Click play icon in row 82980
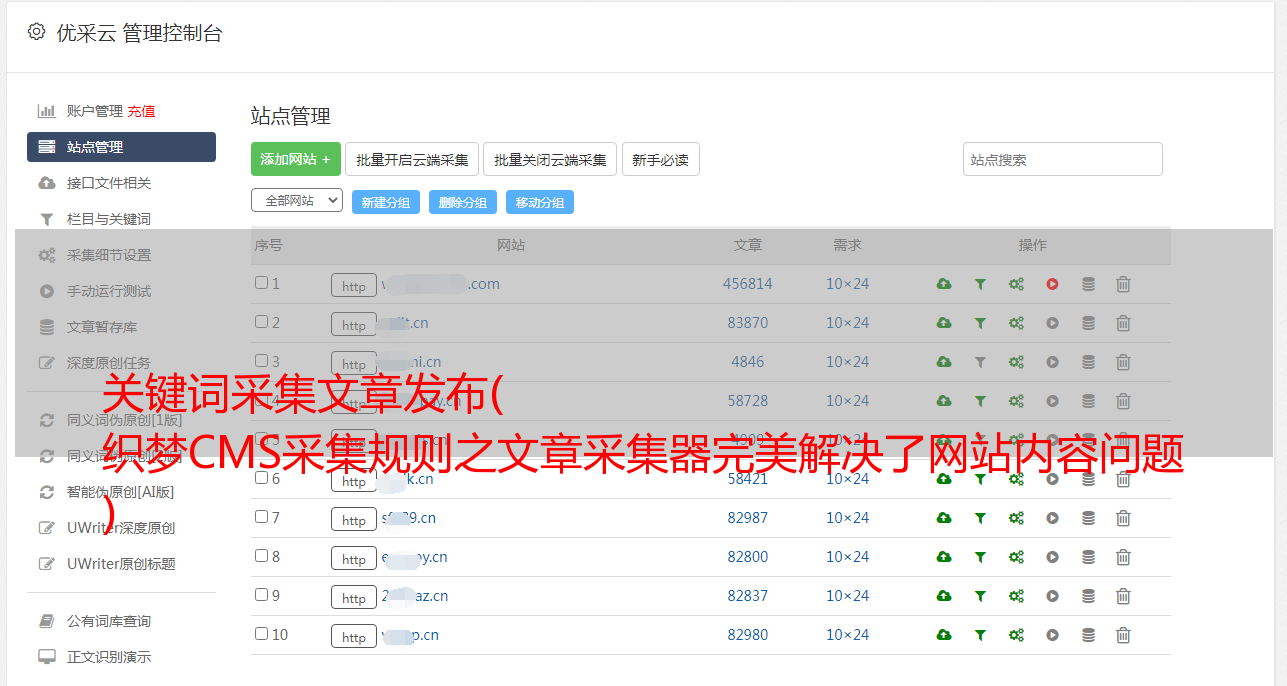 point(1052,635)
